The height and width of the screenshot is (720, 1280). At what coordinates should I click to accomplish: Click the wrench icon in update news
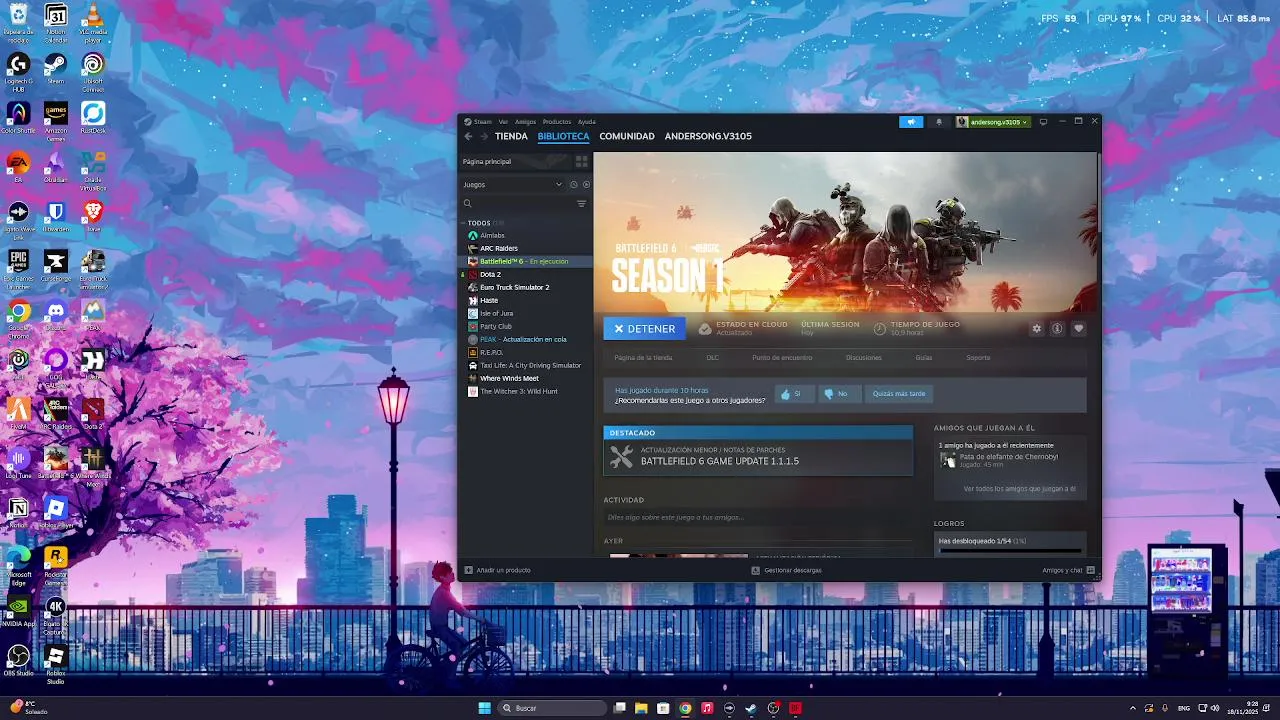[621, 457]
